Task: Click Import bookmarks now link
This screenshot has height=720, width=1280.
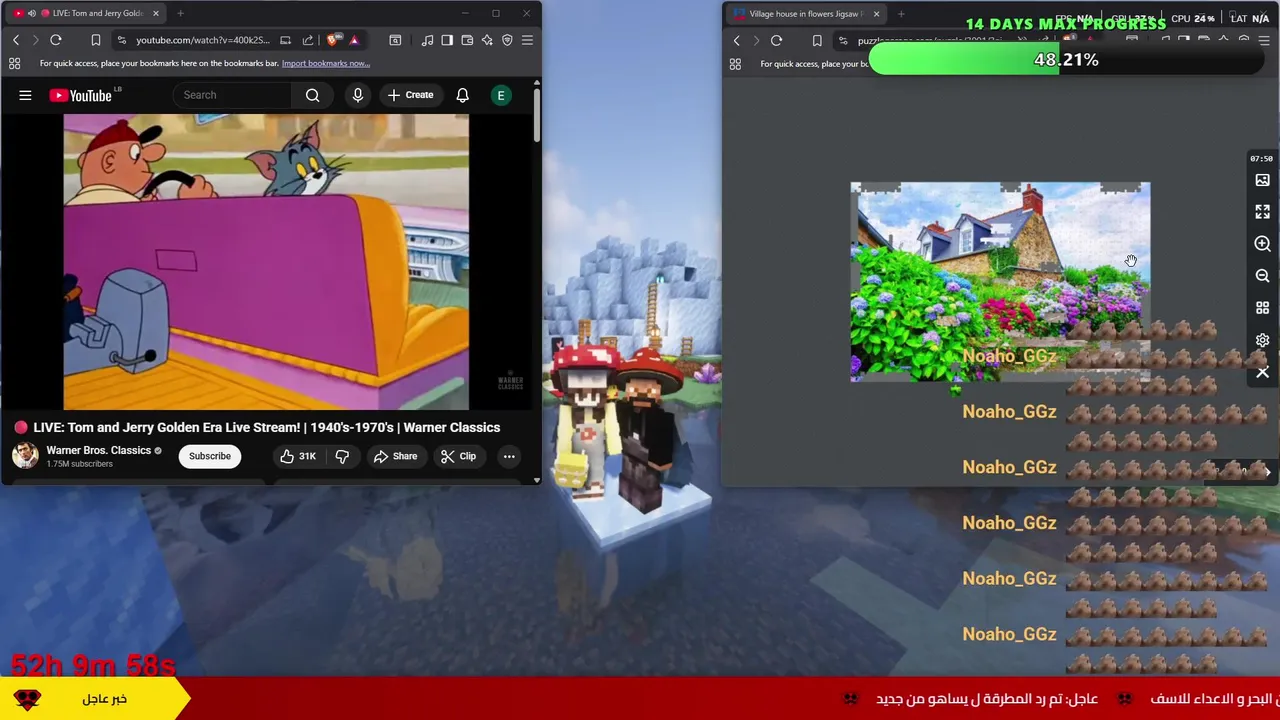Action: 325,63
